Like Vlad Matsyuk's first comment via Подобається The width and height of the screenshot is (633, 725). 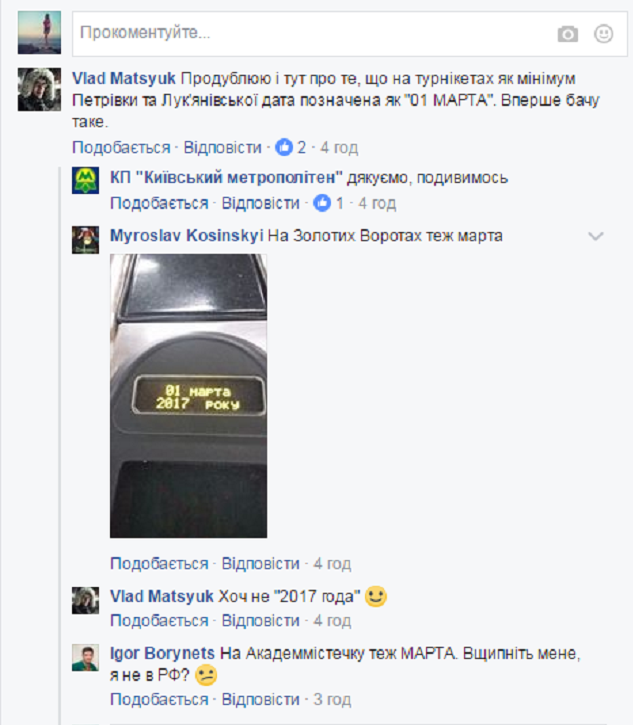click(121, 147)
